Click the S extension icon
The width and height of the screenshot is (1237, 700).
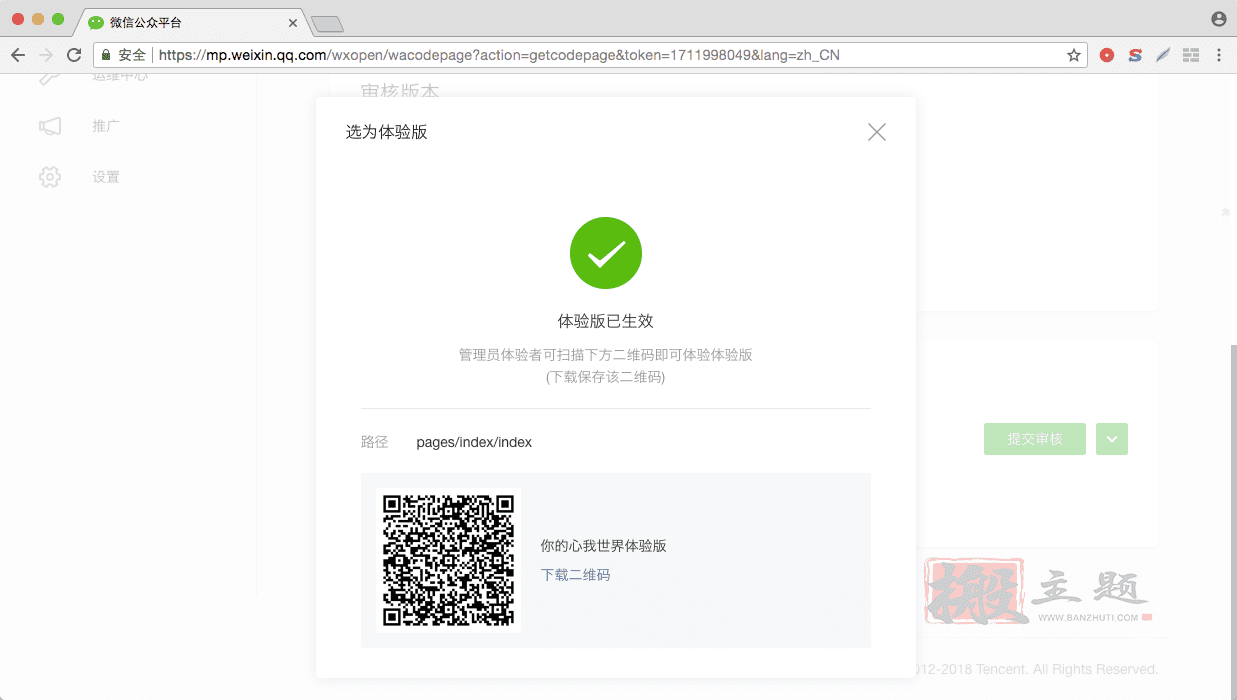click(x=1135, y=55)
